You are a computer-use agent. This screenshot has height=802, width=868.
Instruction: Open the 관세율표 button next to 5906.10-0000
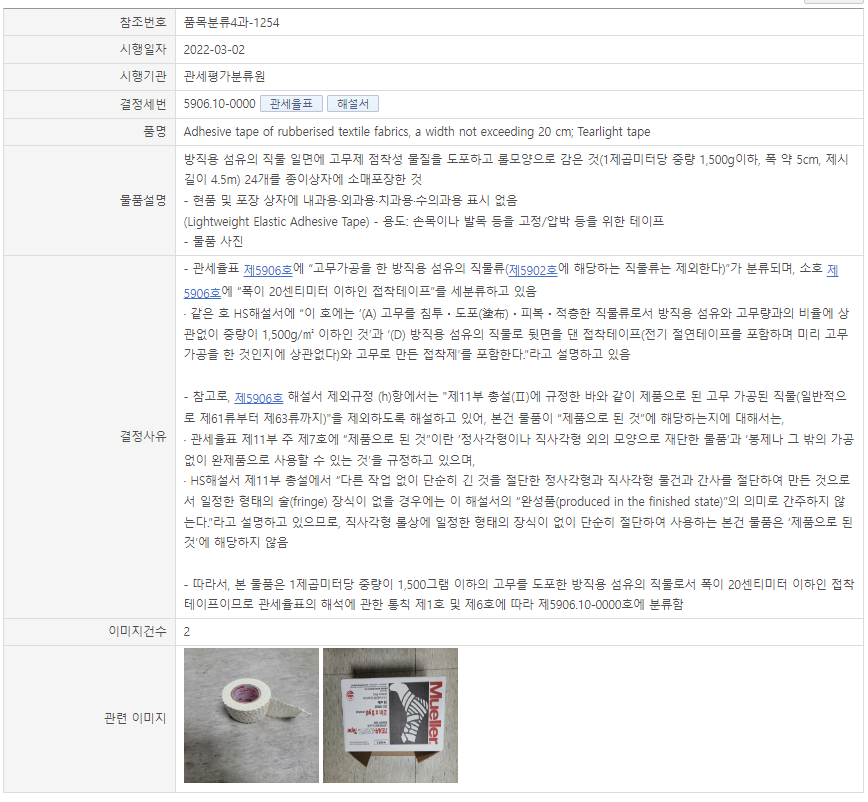(291, 104)
